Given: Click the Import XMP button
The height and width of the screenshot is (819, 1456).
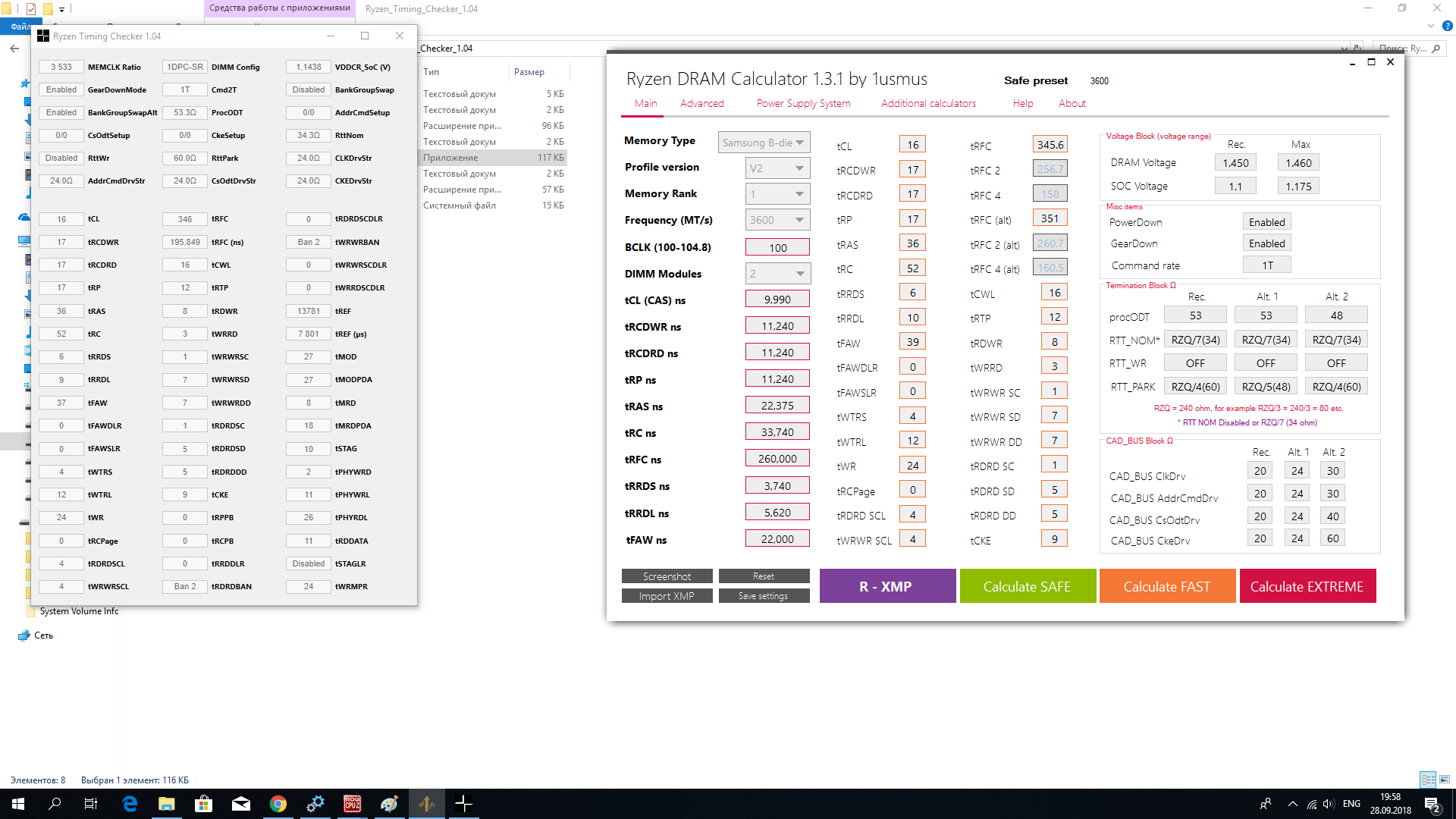Looking at the screenshot, I should tap(667, 596).
